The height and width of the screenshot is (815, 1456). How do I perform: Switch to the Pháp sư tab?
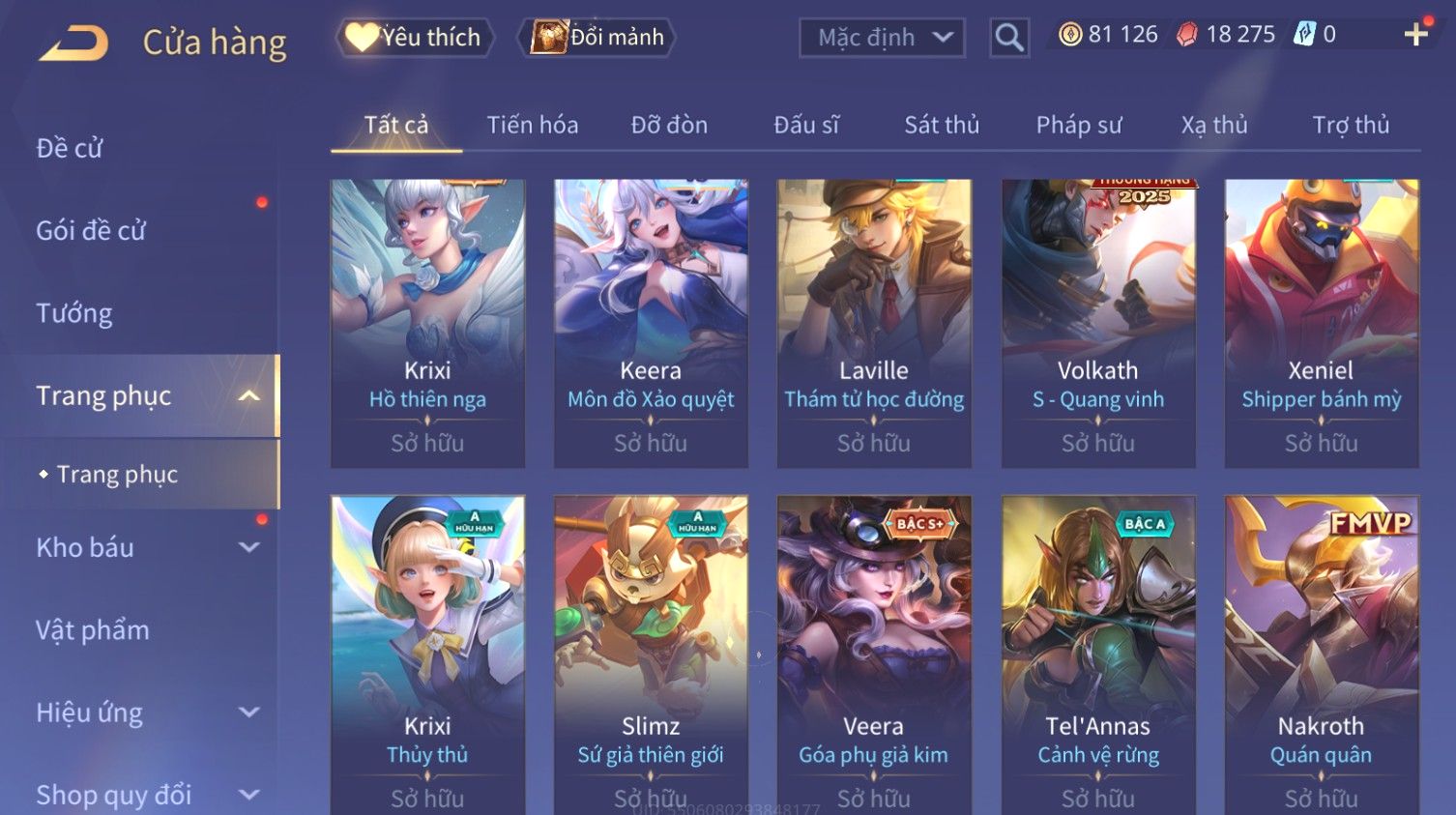click(1079, 125)
